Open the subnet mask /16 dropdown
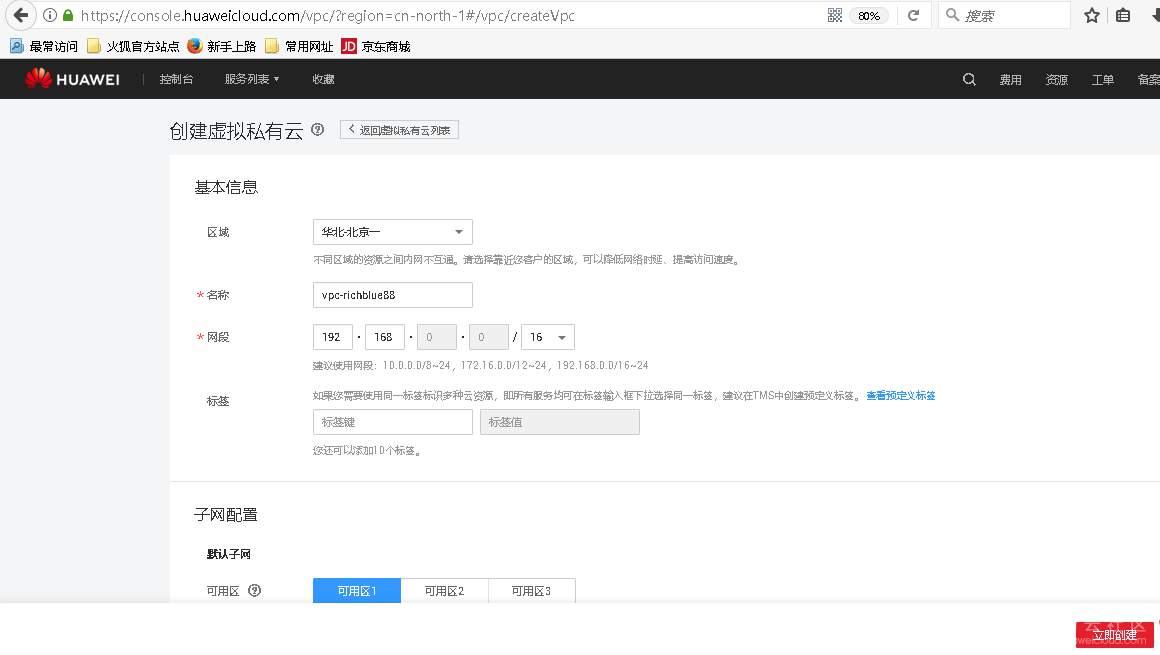Image resolution: width=1160 pixels, height=655 pixels. coord(548,337)
